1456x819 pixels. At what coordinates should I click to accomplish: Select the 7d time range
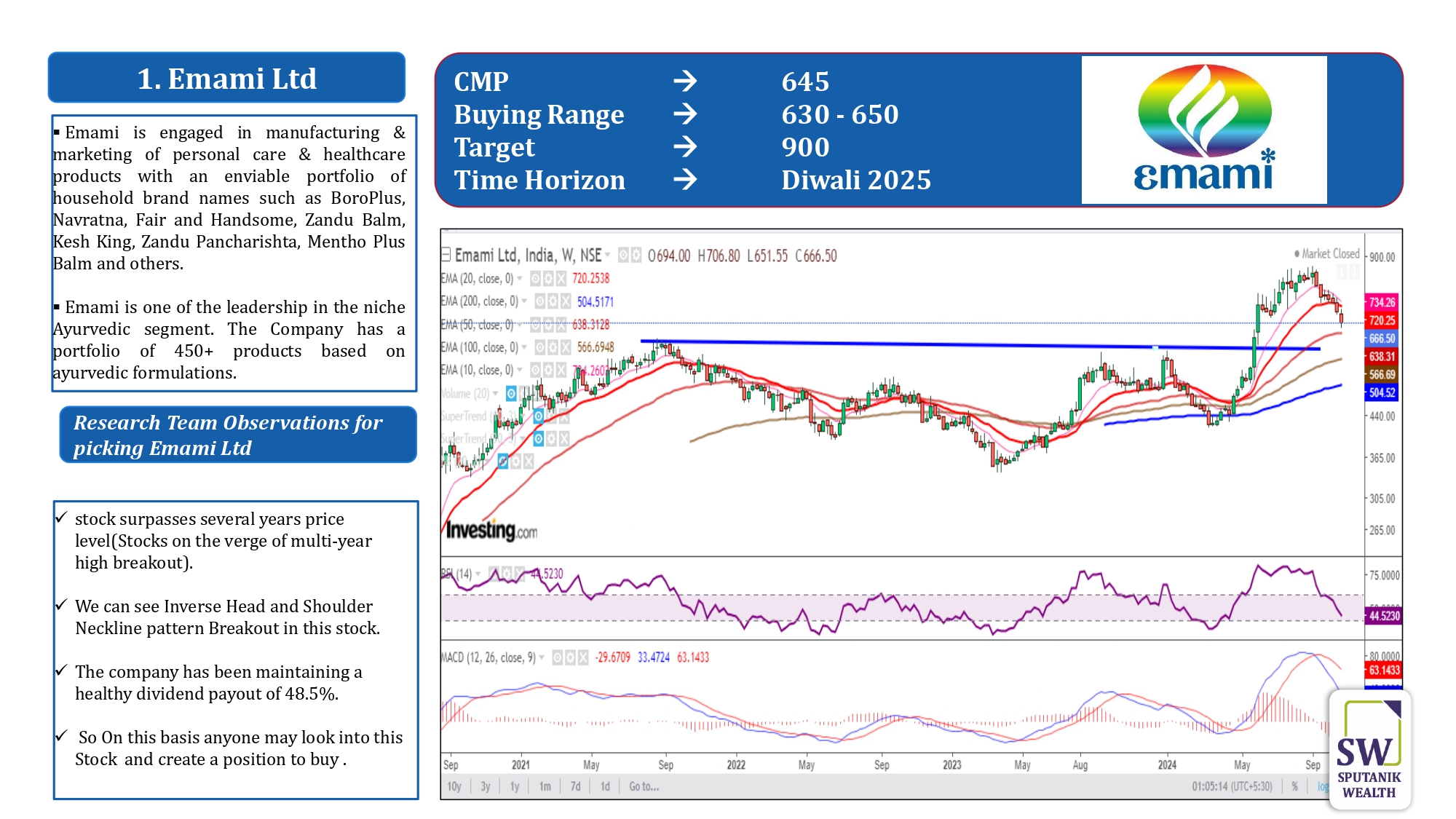pos(575,787)
